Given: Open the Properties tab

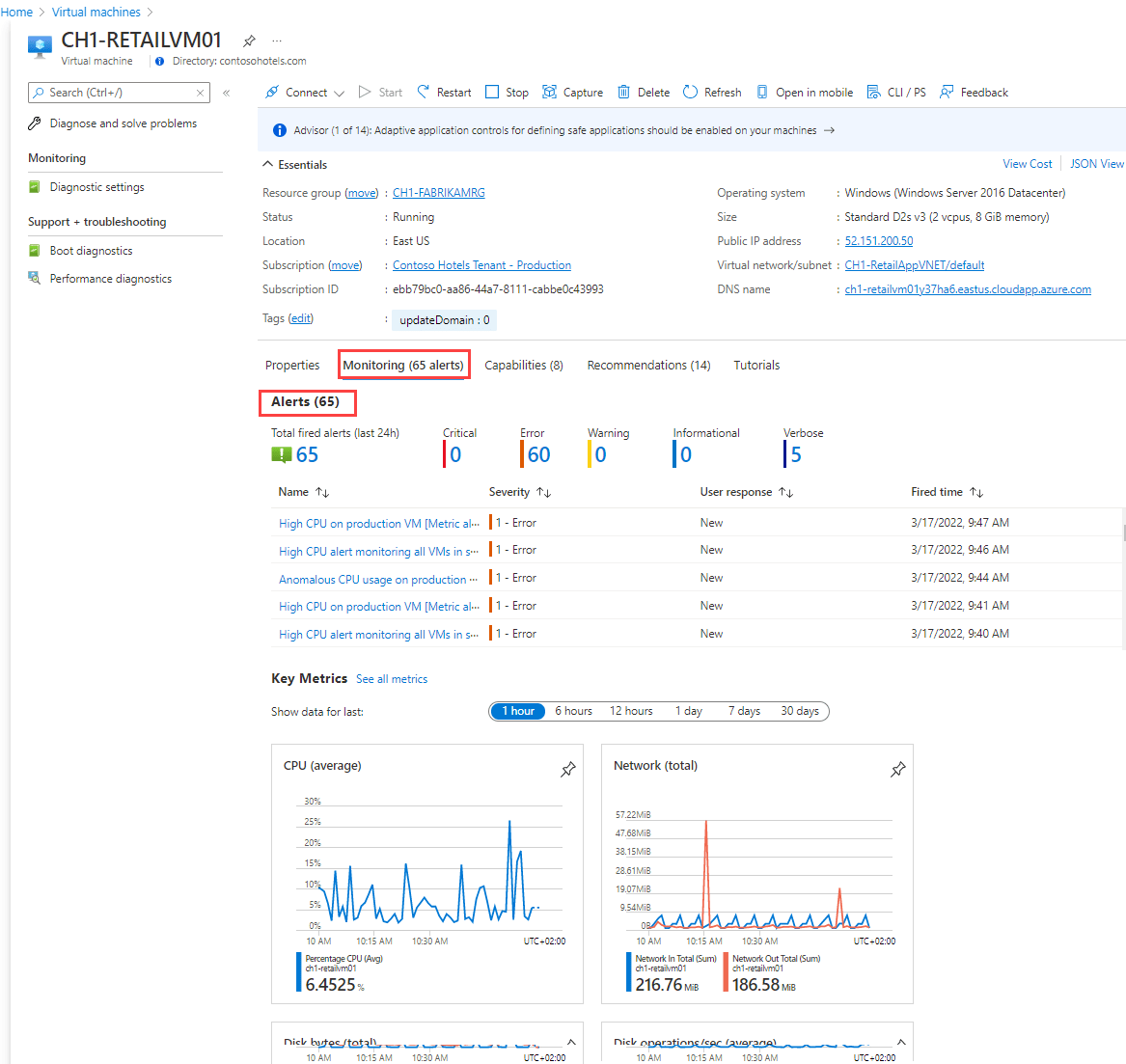Looking at the screenshot, I should click(292, 365).
